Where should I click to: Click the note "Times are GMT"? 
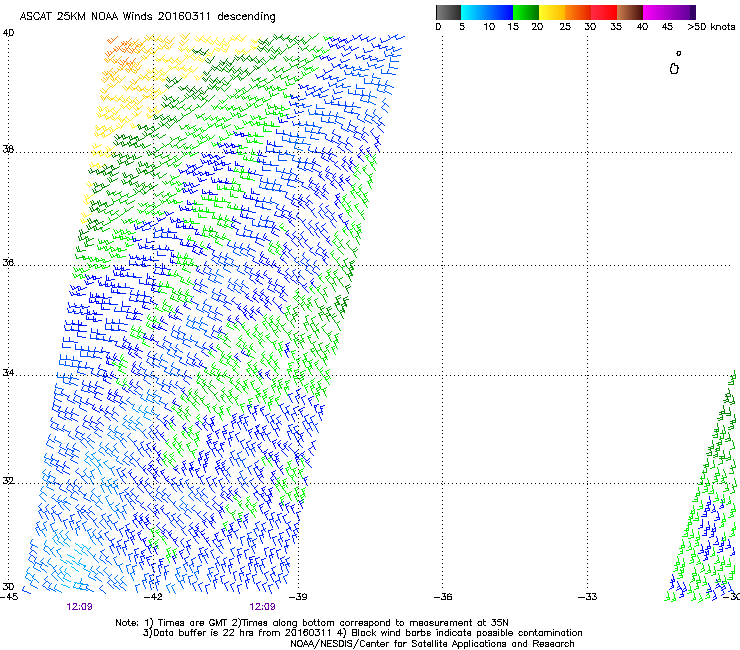(x=193, y=623)
